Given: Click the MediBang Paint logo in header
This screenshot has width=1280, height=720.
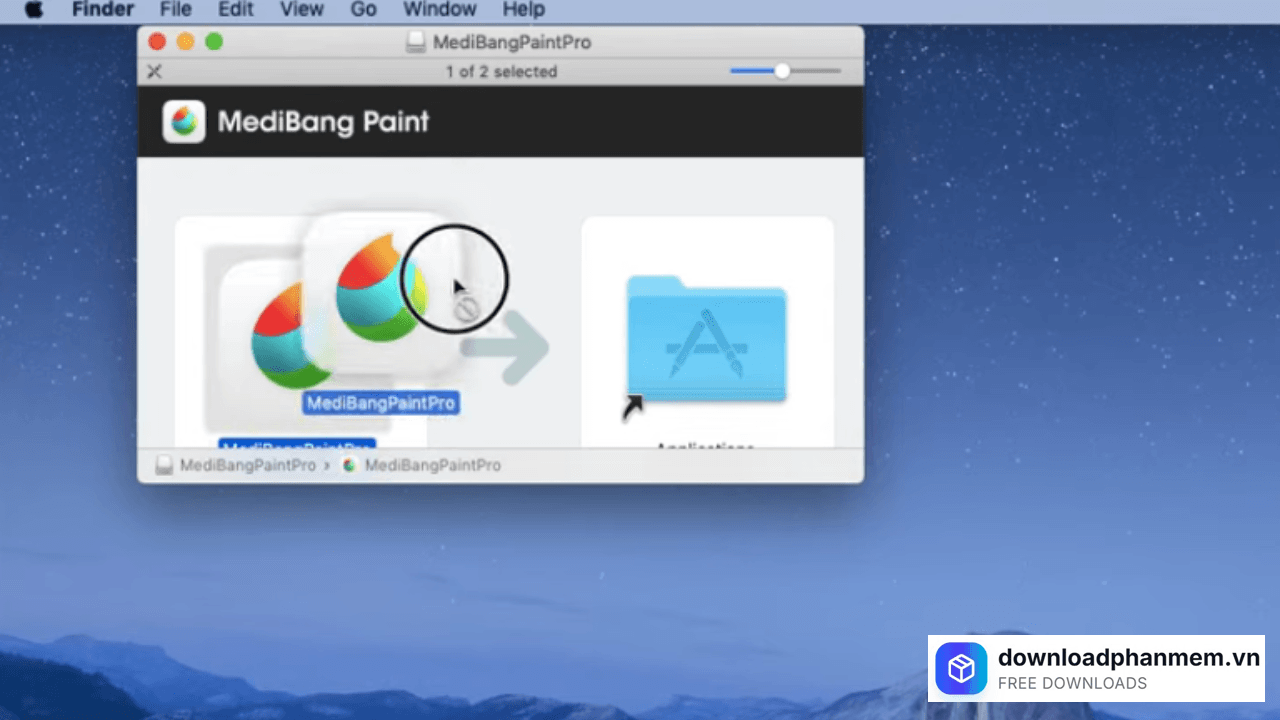Looking at the screenshot, I should click(184, 121).
